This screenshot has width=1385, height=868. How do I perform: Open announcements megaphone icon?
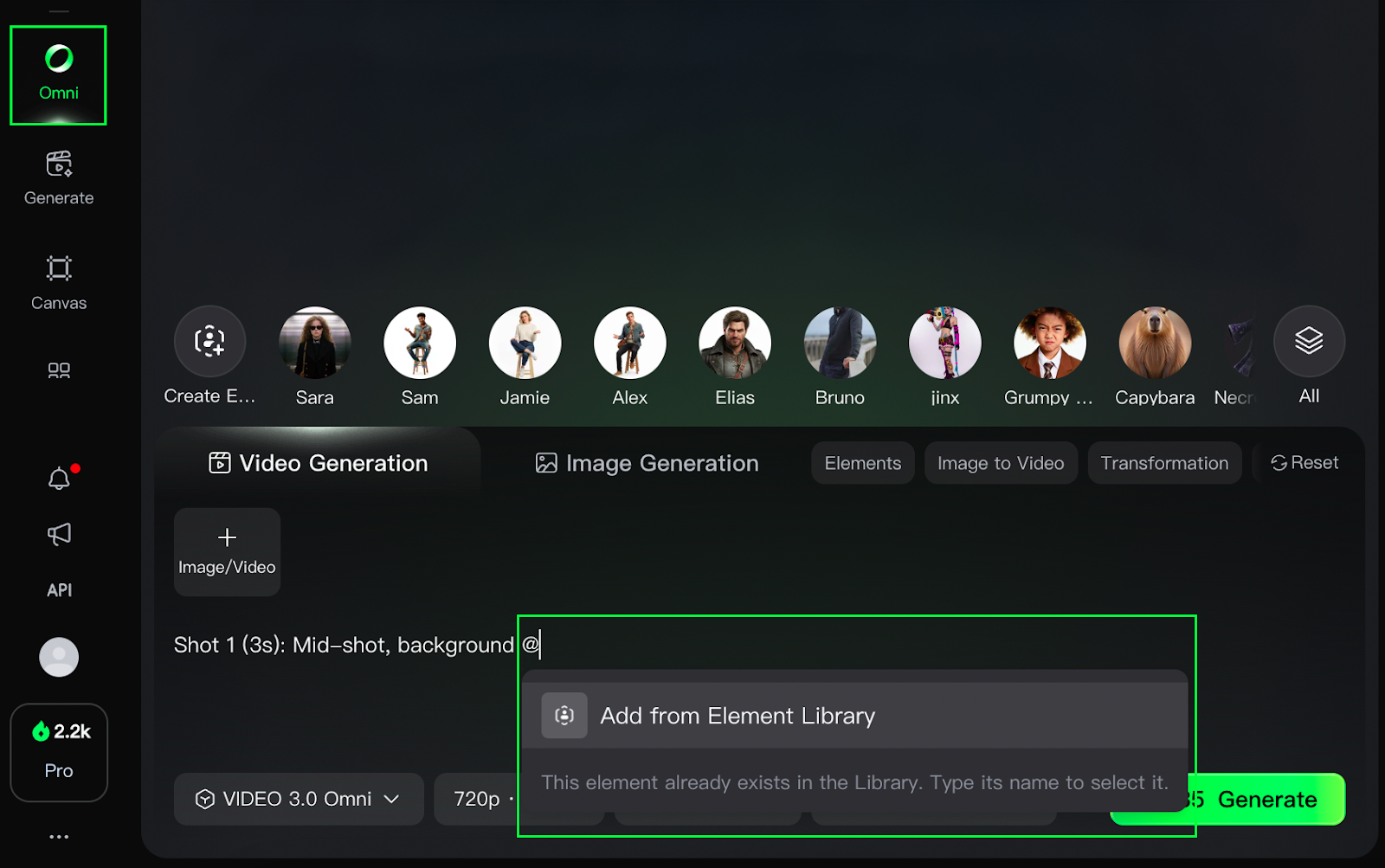pyautogui.click(x=59, y=534)
